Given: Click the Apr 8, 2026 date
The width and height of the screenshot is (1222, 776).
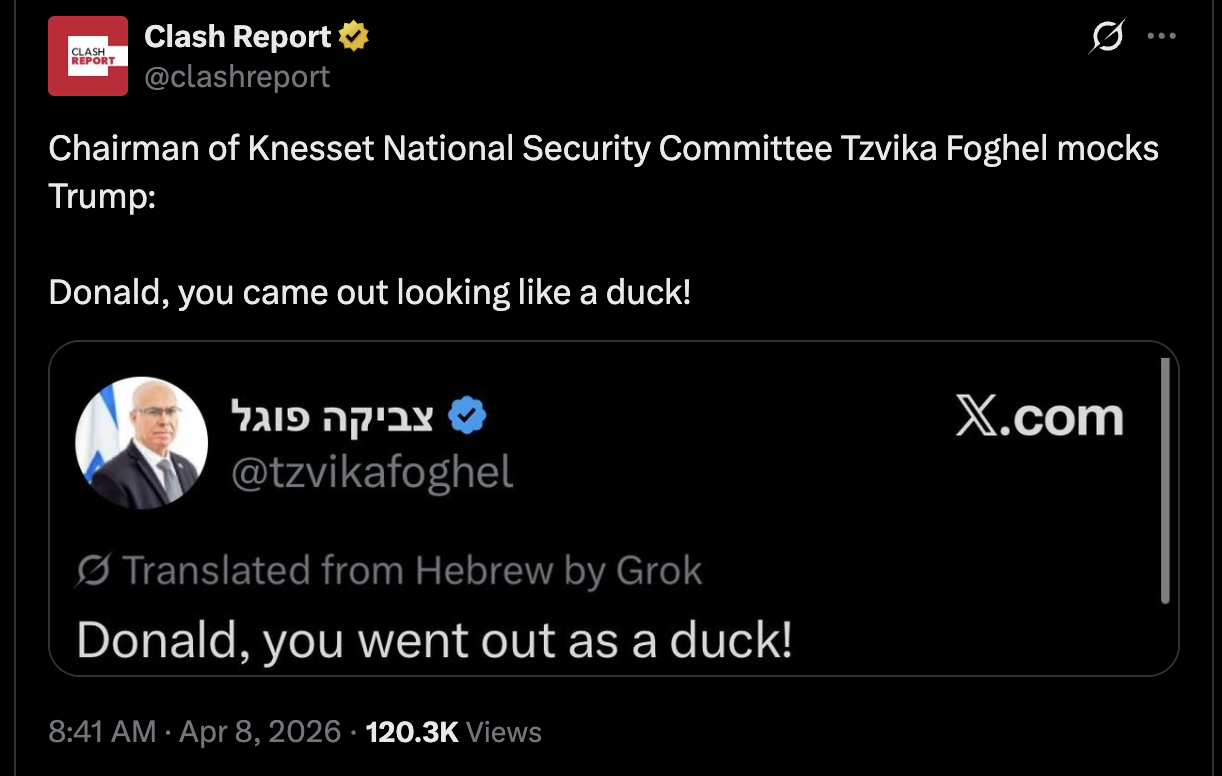Looking at the screenshot, I should (x=260, y=731).
